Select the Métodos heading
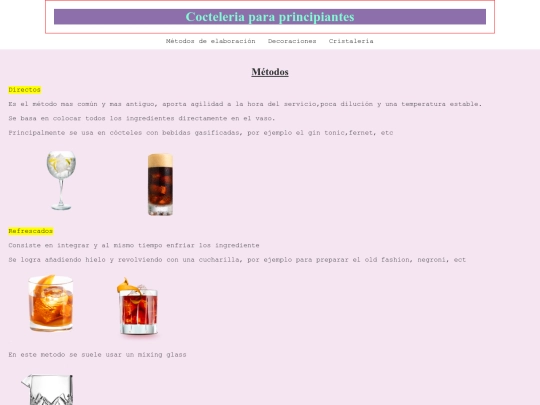This screenshot has height=405, width=540. point(270,72)
